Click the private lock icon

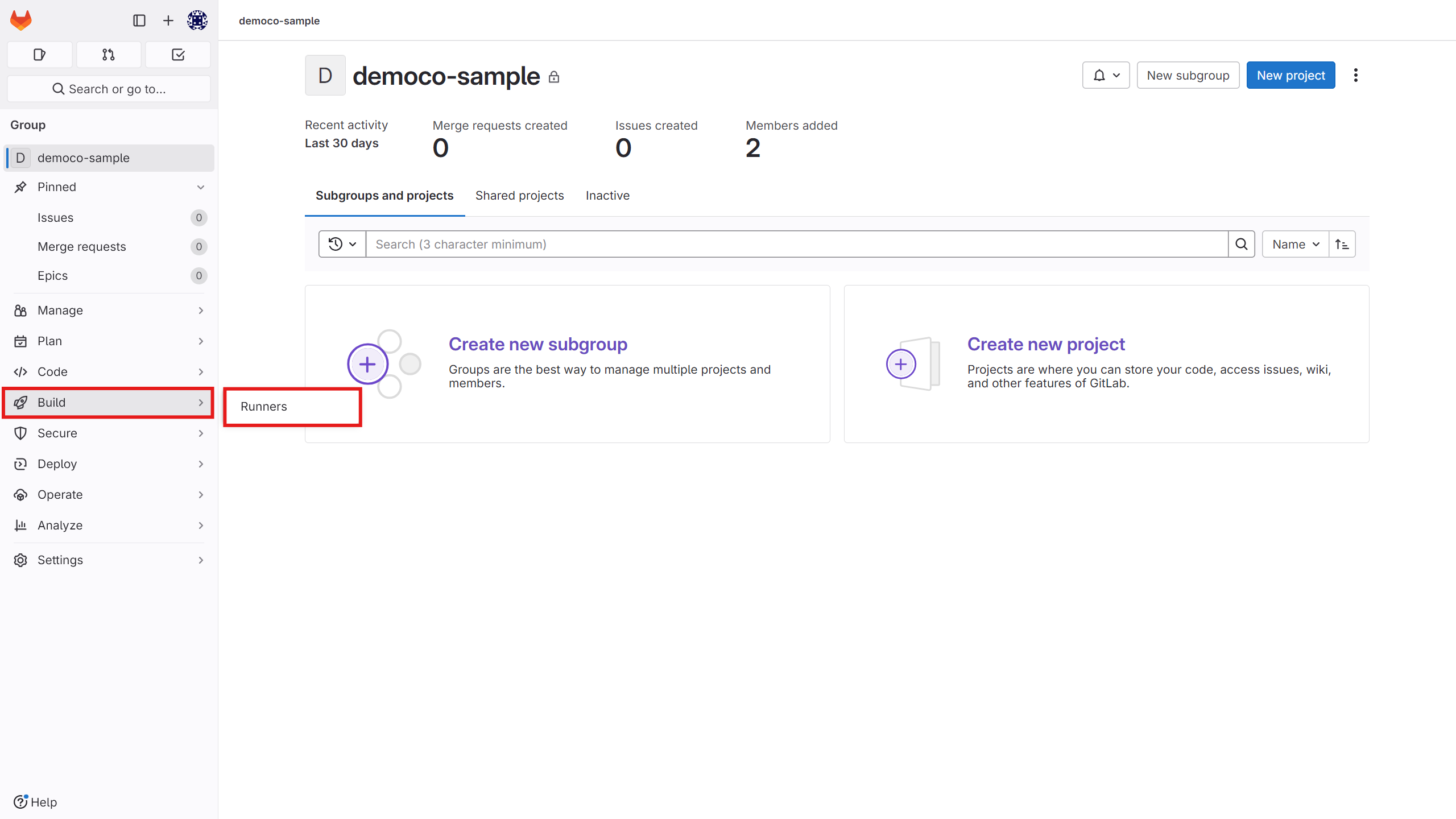point(554,77)
